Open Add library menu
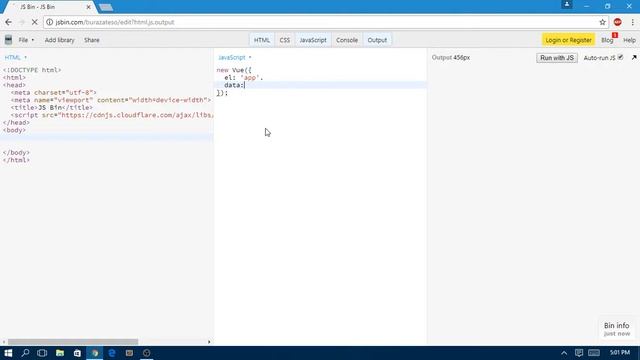The width and height of the screenshot is (640, 360). [x=60, y=40]
